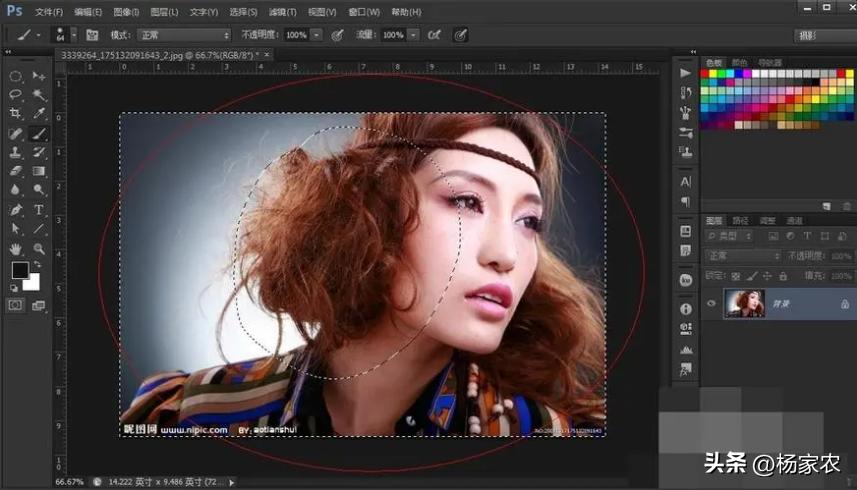
Task: Choose the Crop tool
Action: (x=16, y=114)
